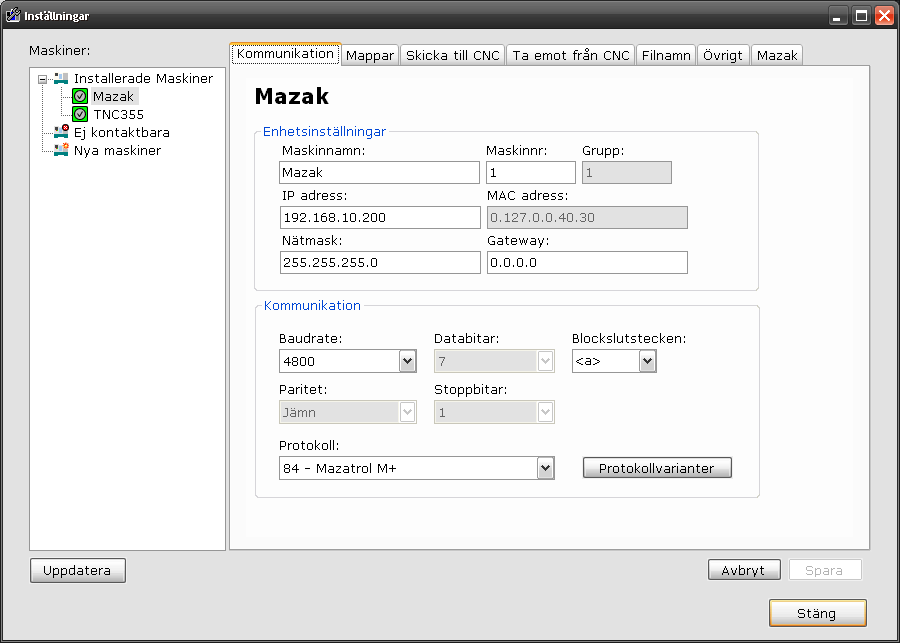Viewport: 900px width, 643px height.
Task: Select Nya maskiner tree entry
Action: tap(117, 151)
